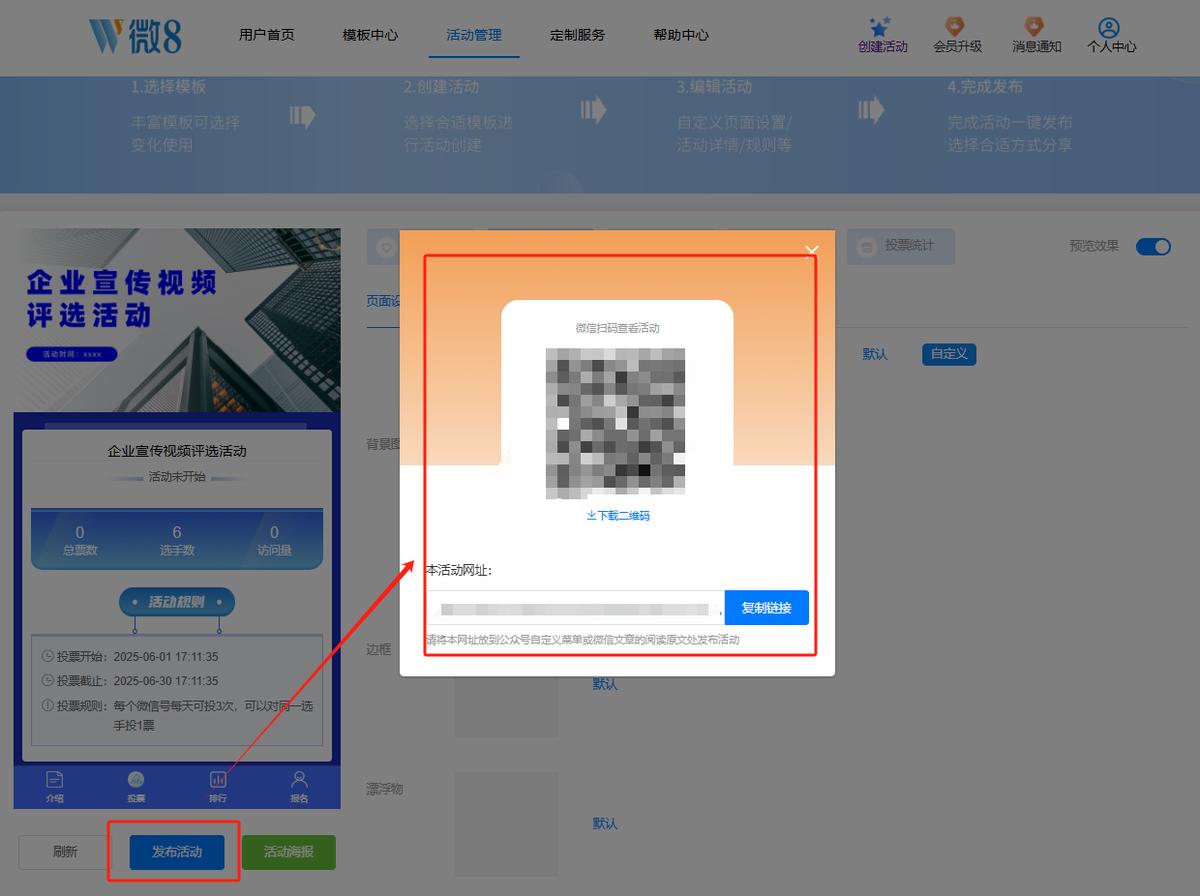The height and width of the screenshot is (896, 1200).
Task: Select 默认 beside 自定义
Action: tap(875, 354)
